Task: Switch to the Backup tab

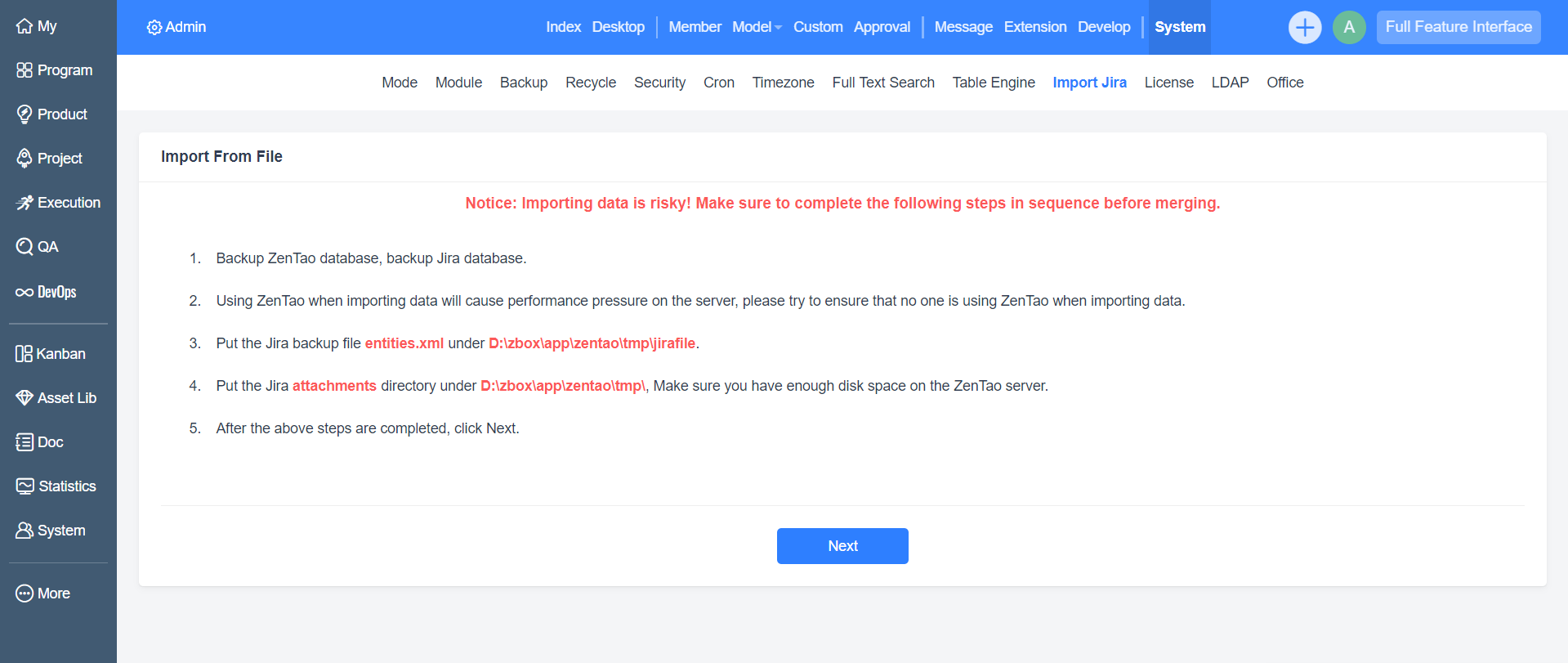Action: pyautogui.click(x=524, y=83)
